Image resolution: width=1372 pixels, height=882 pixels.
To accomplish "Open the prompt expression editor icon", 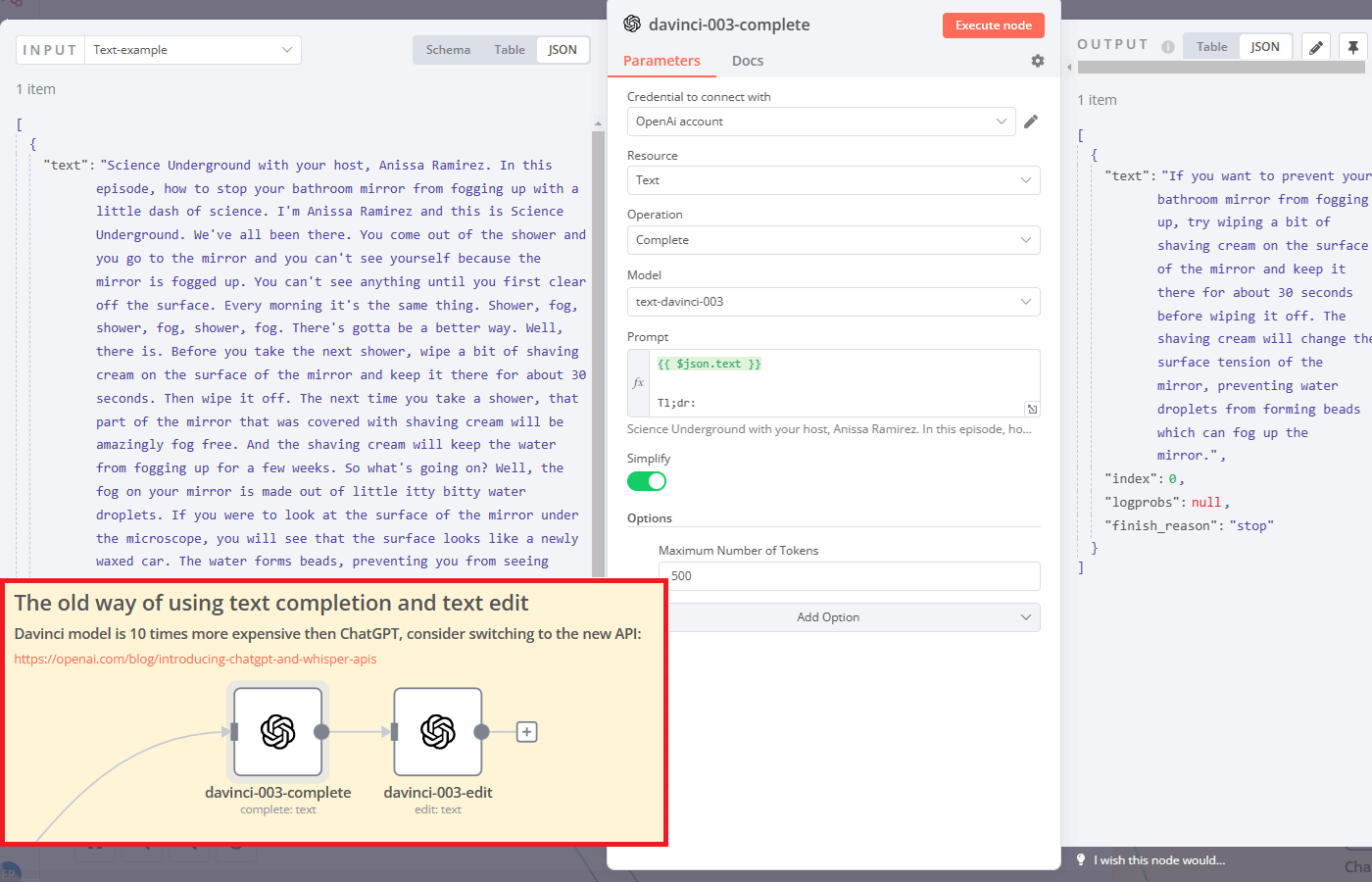I will (x=1032, y=409).
